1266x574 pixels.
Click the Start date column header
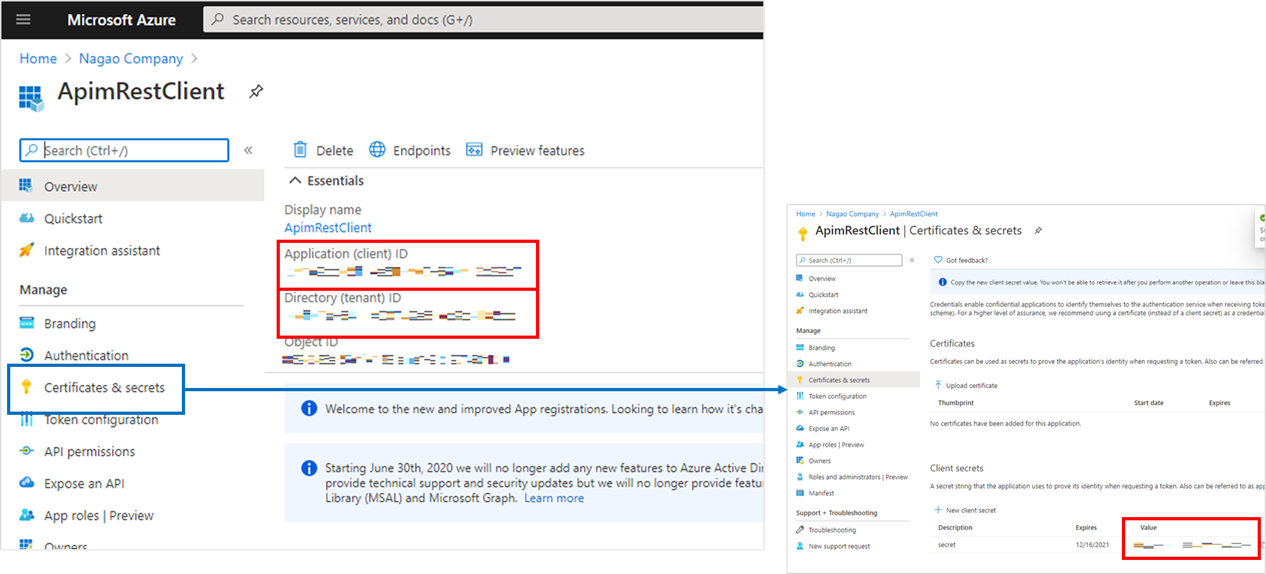1149,403
